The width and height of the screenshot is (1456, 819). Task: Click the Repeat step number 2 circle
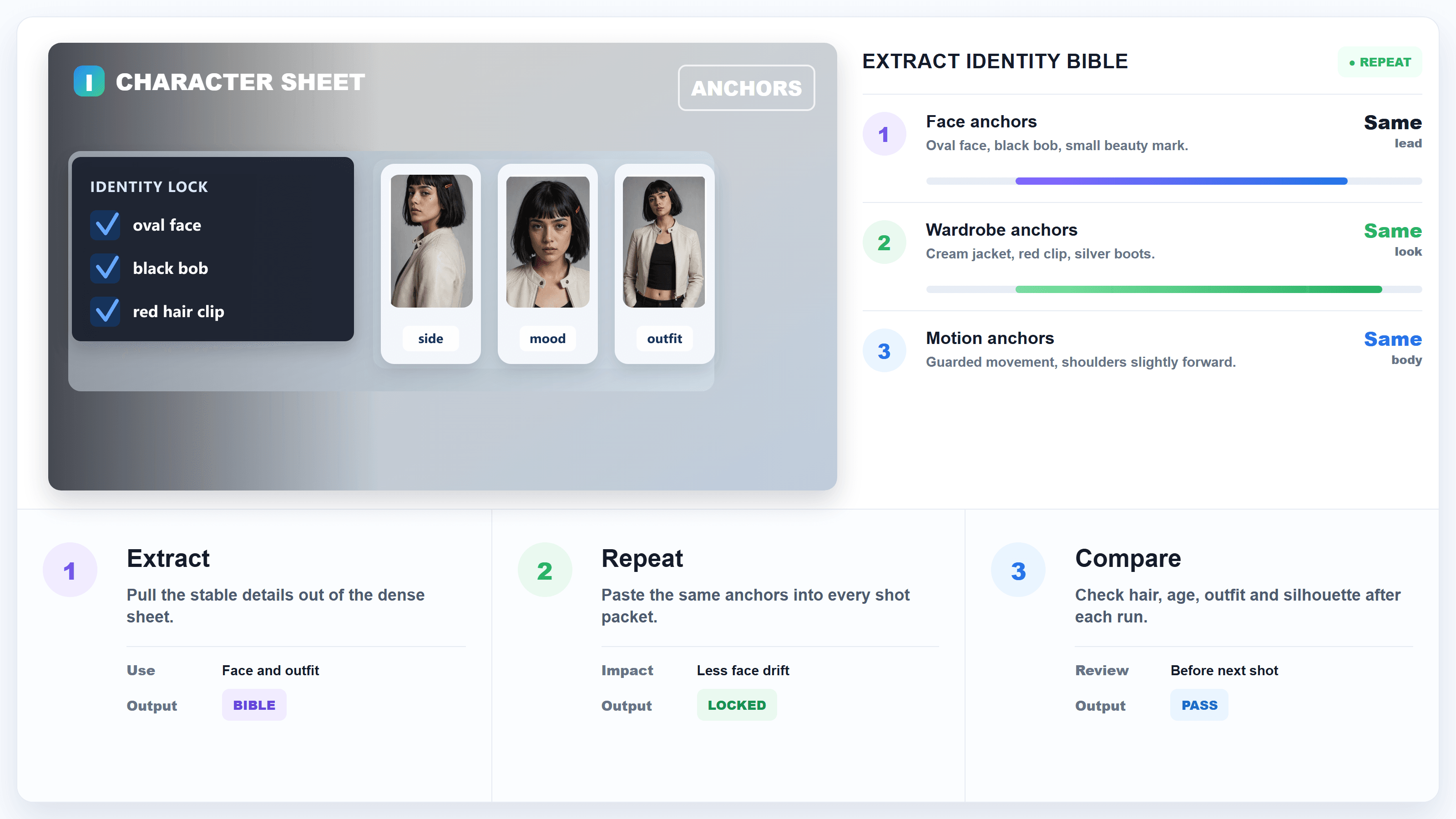[544, 570]
